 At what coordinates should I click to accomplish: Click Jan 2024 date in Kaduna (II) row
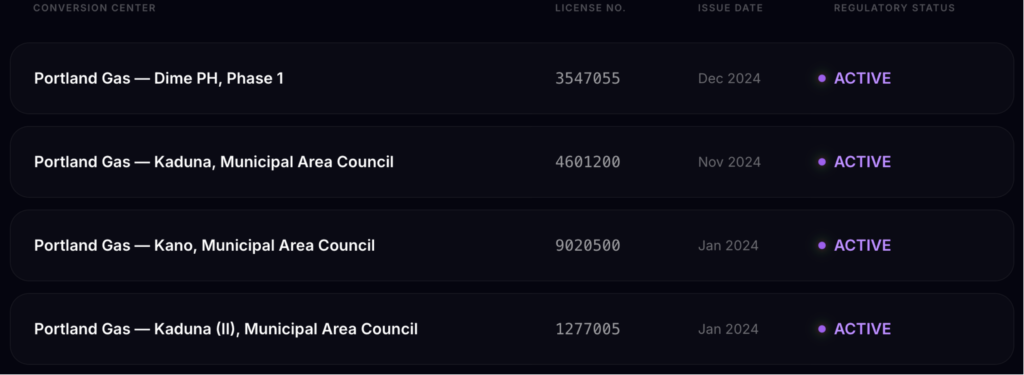click(728, 329)
